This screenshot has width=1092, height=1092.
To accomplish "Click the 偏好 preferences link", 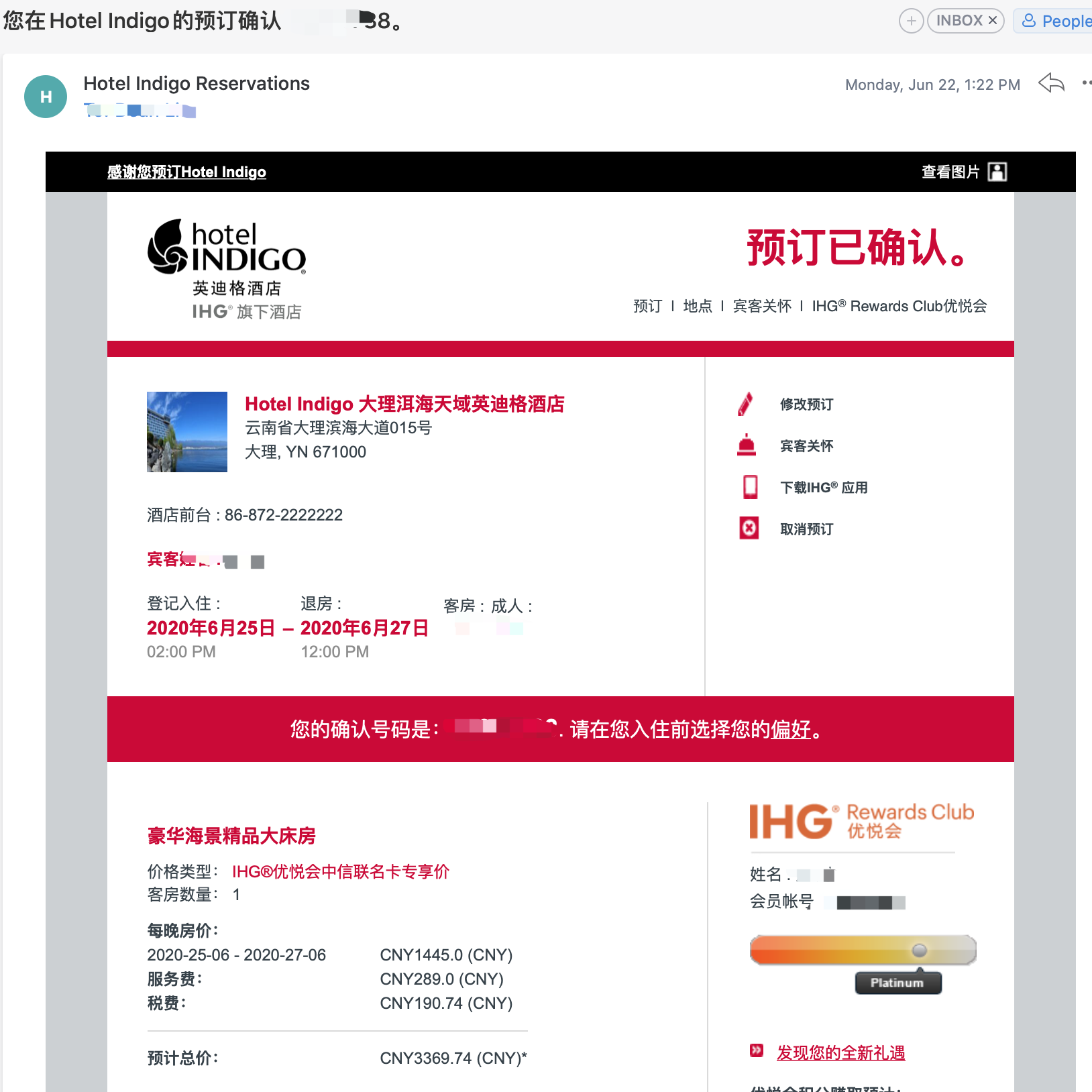I will [791, 729].
